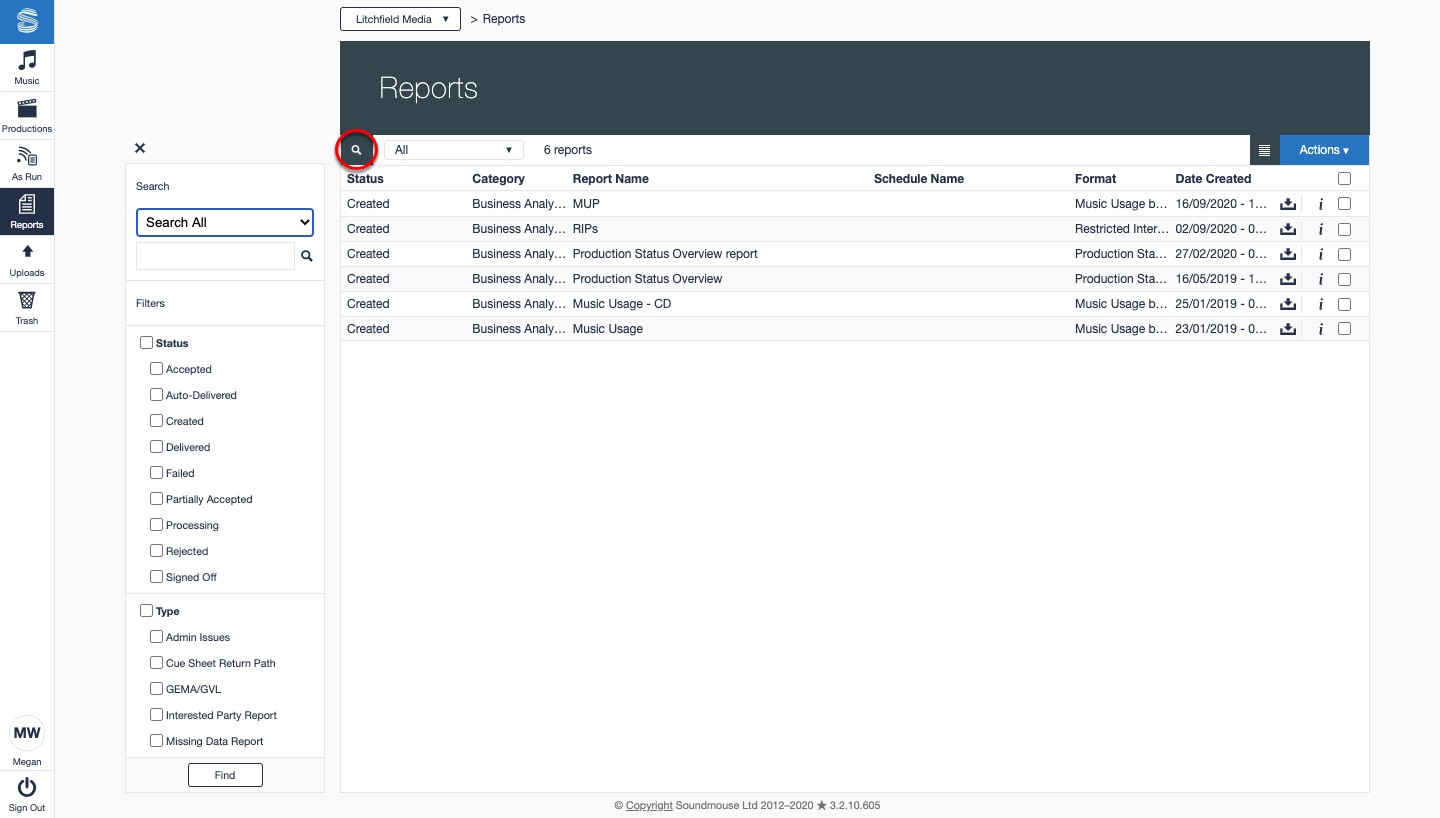
Task: Open the Music section
Action: tap(27, 68)
